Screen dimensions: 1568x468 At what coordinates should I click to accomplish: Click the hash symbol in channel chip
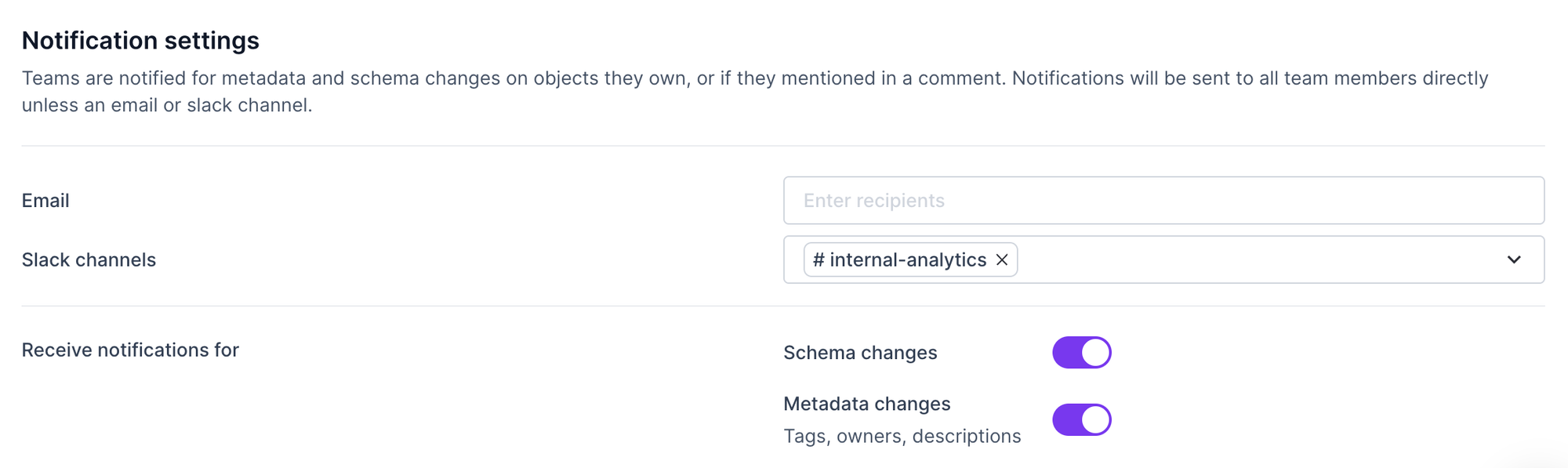pyautogui.click(x=818, y=260)
